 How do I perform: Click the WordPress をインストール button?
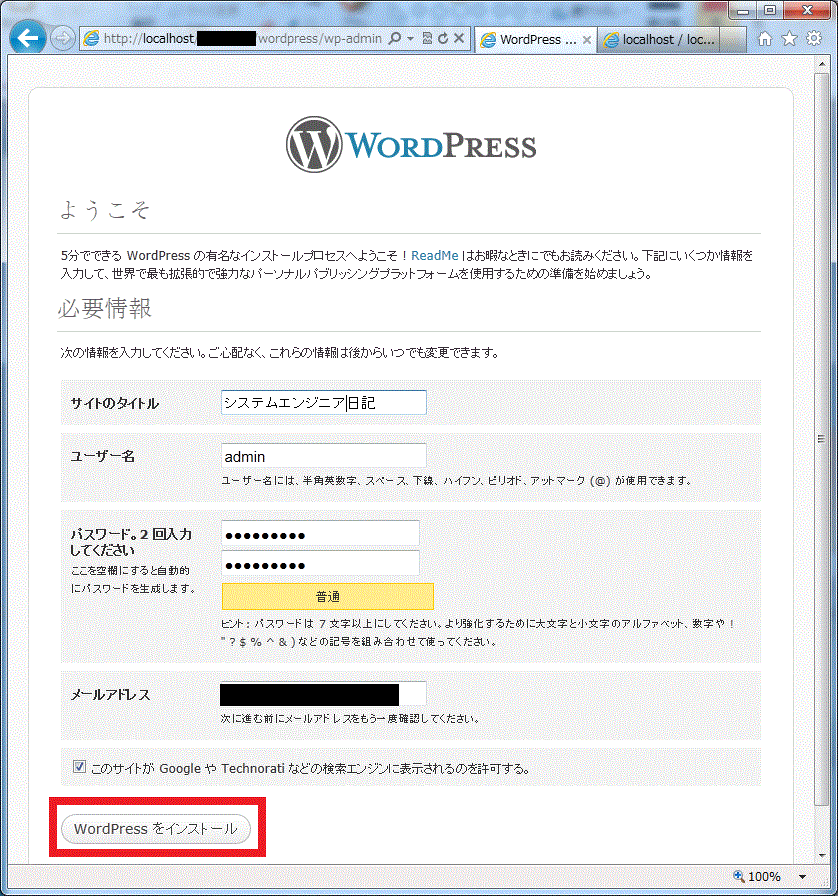(155, 829)
